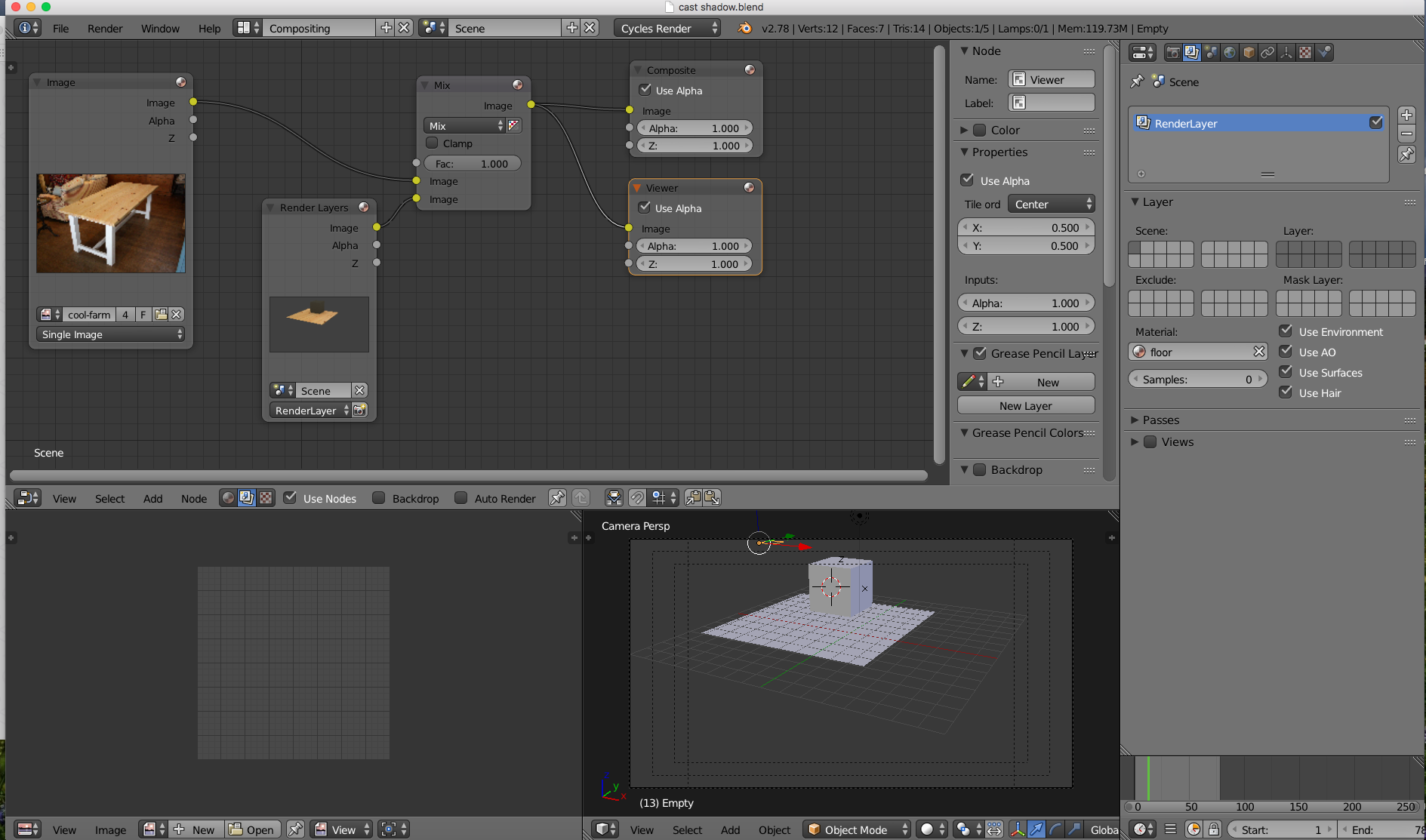
Task: Open the Constraints chain-link tab
Action: pyautogui.click(x=1267, y=52)
